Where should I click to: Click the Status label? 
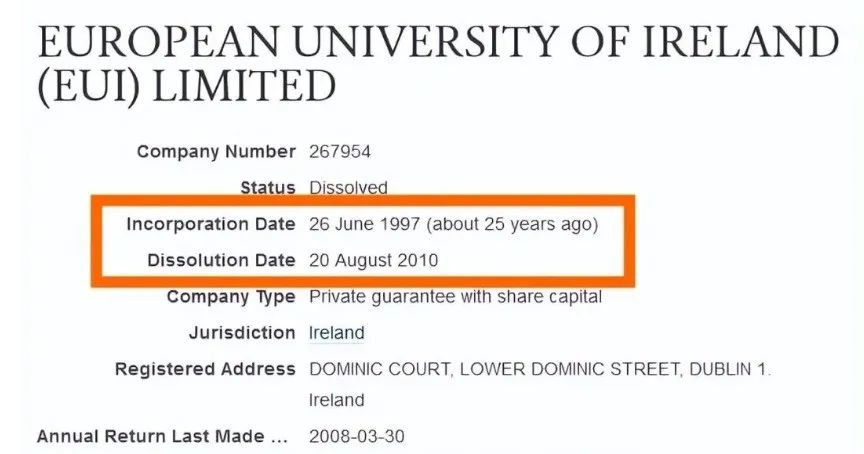point(268,187)
